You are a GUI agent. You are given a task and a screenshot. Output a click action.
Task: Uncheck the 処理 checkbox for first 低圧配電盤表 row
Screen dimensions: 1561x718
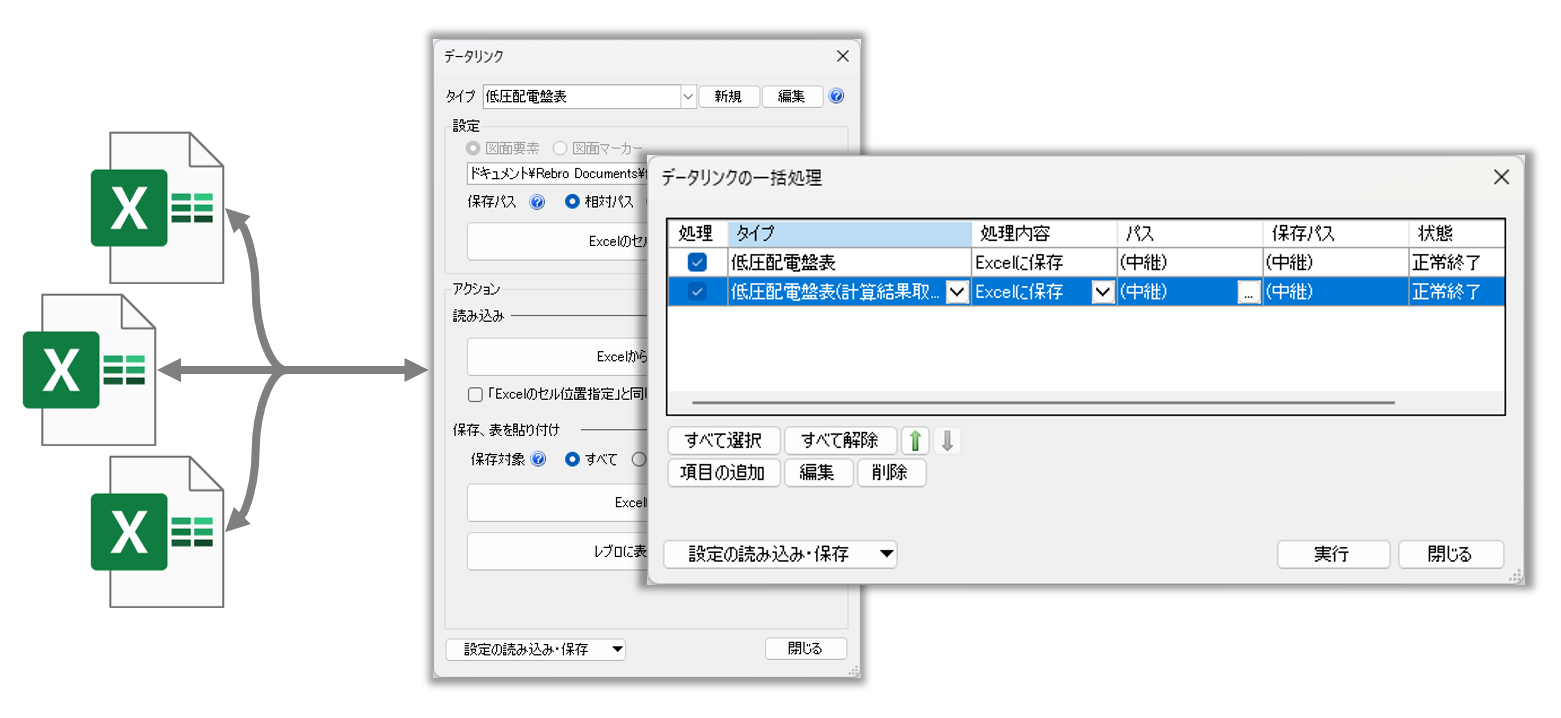pyautogui.click(x=697, y=262)
